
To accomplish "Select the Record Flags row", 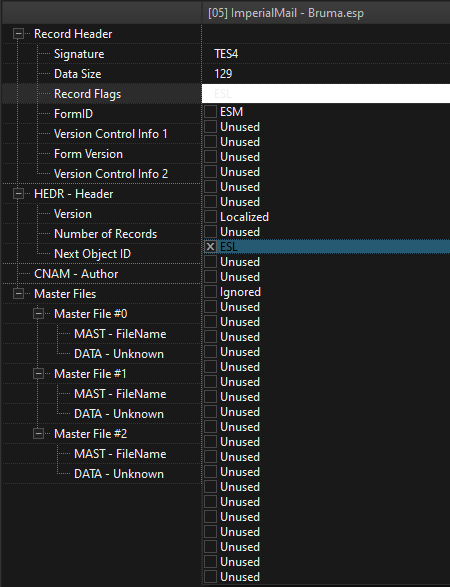I will (102, 94).
